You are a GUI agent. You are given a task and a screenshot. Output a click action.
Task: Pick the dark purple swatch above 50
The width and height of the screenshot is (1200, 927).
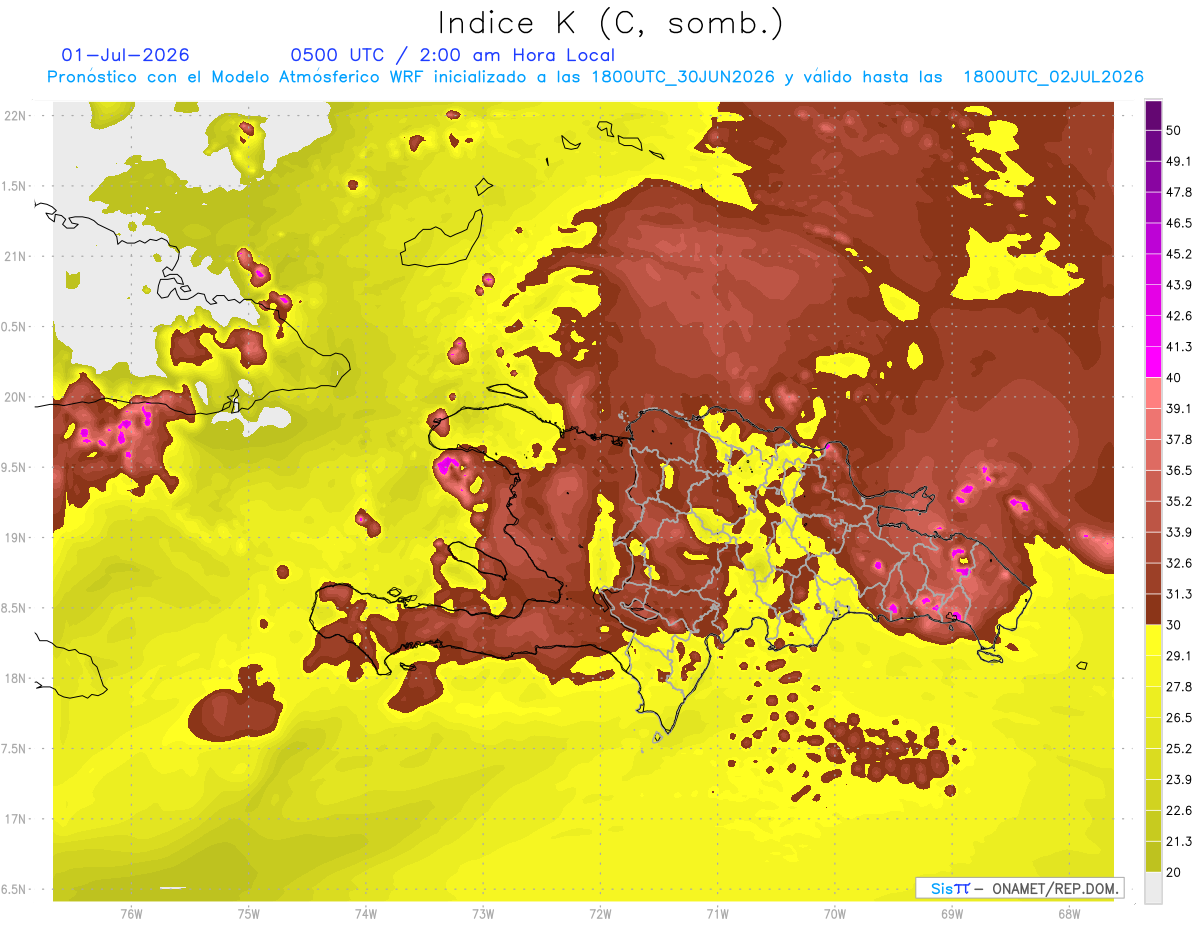[x=1153, y=115]
